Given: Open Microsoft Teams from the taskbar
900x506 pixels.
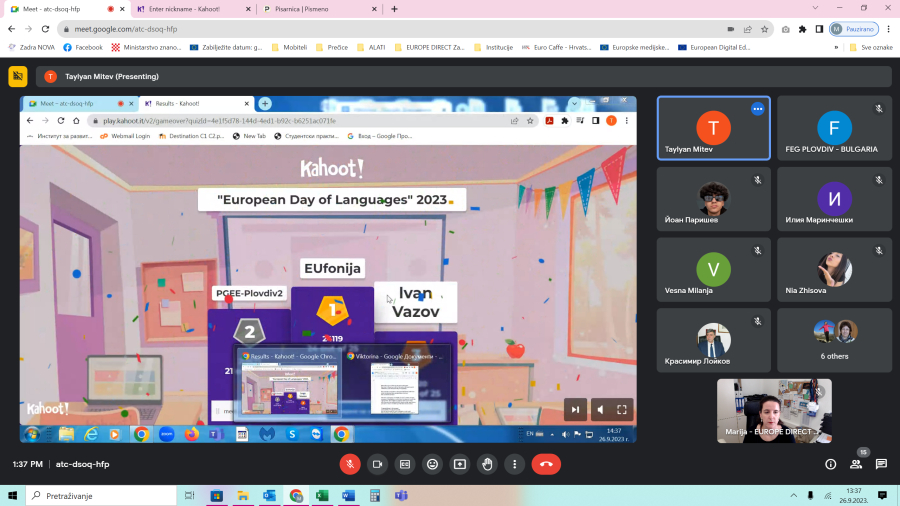Looking at the screenshot, I should tap(401, 496).
